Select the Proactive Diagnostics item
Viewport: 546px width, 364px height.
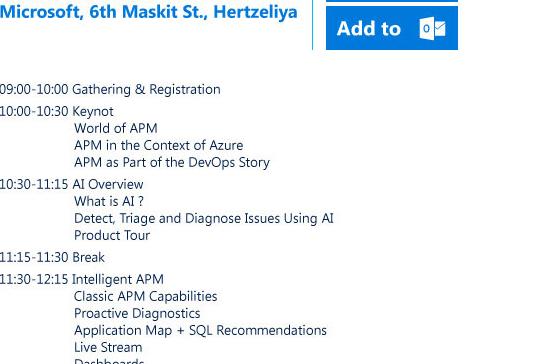tap(137, 313)
